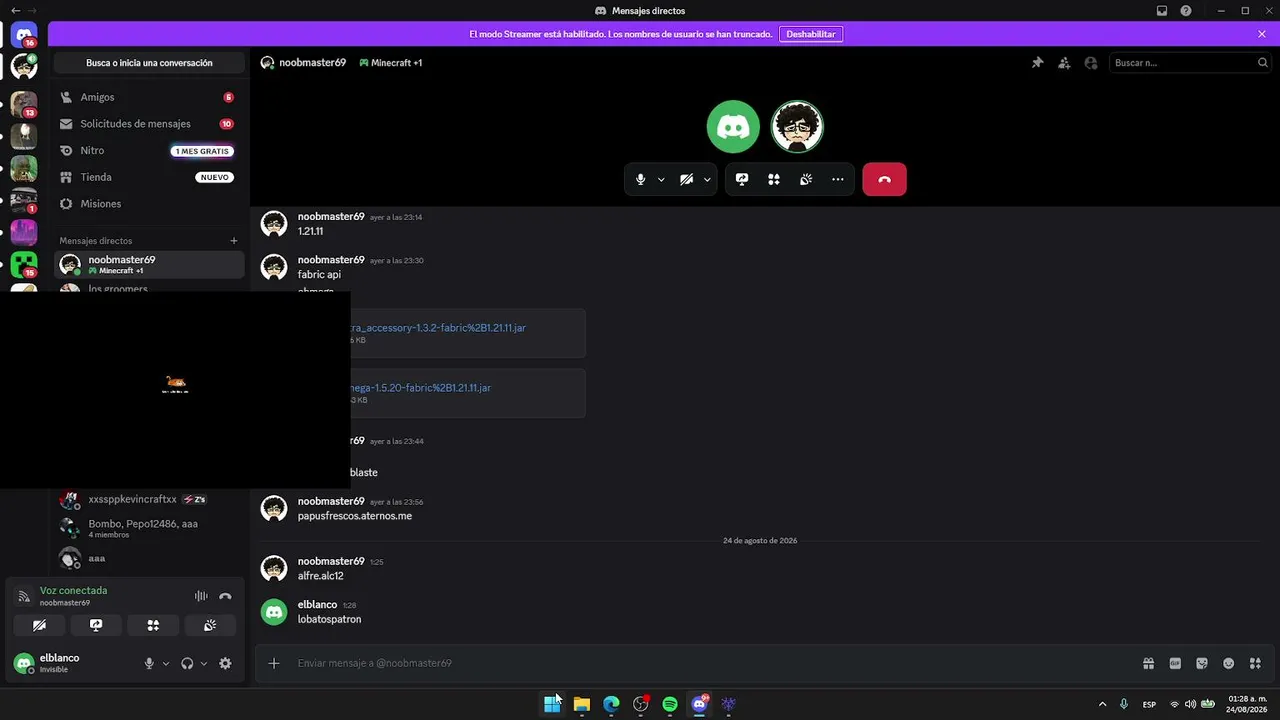The height and width of the screenshot is (720, 1280).
Task: Download the fabric accessory 1.3.2 jar file link
Action: point(438,328)
